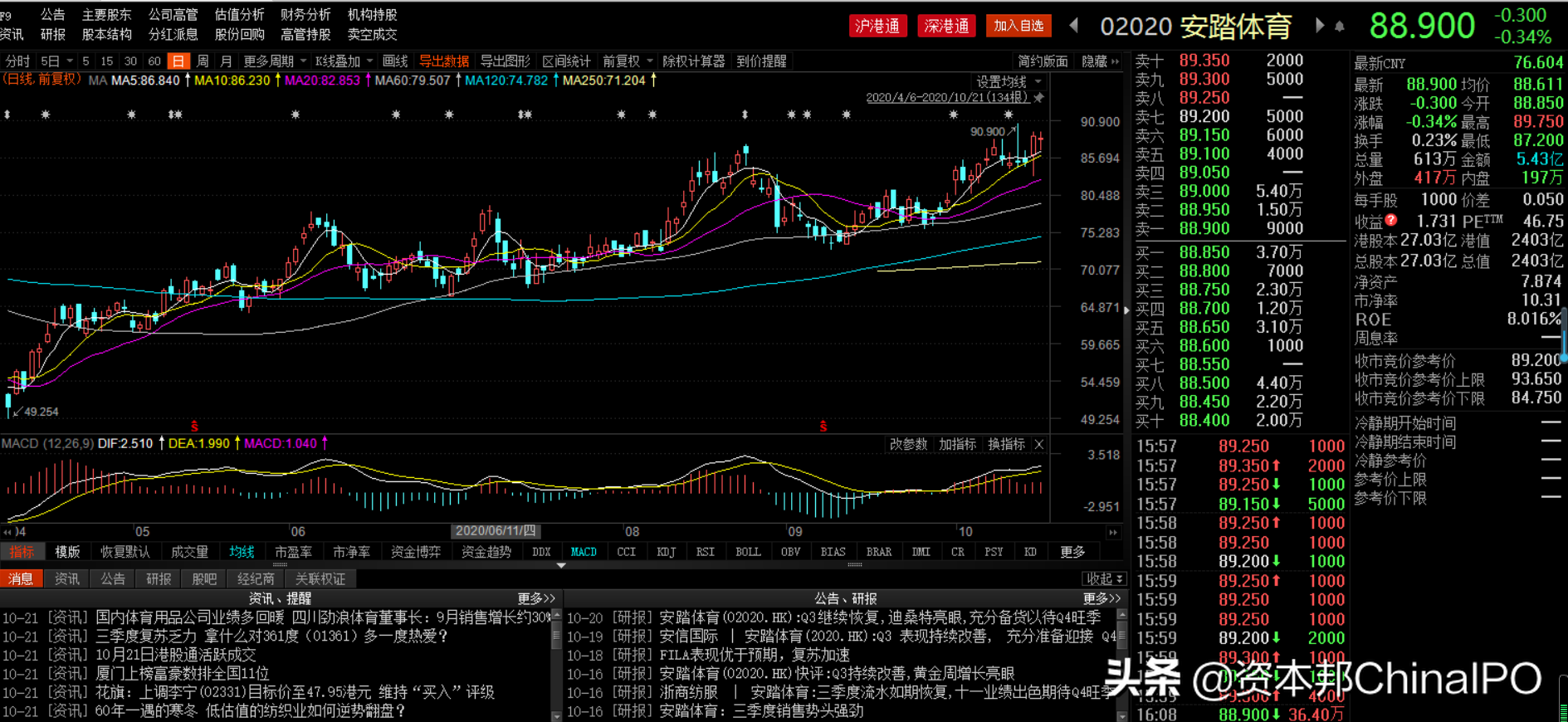Jump chart timeline left with double-arrow icon
Viewport: 1568px width, 722px height.
(7, 532)
